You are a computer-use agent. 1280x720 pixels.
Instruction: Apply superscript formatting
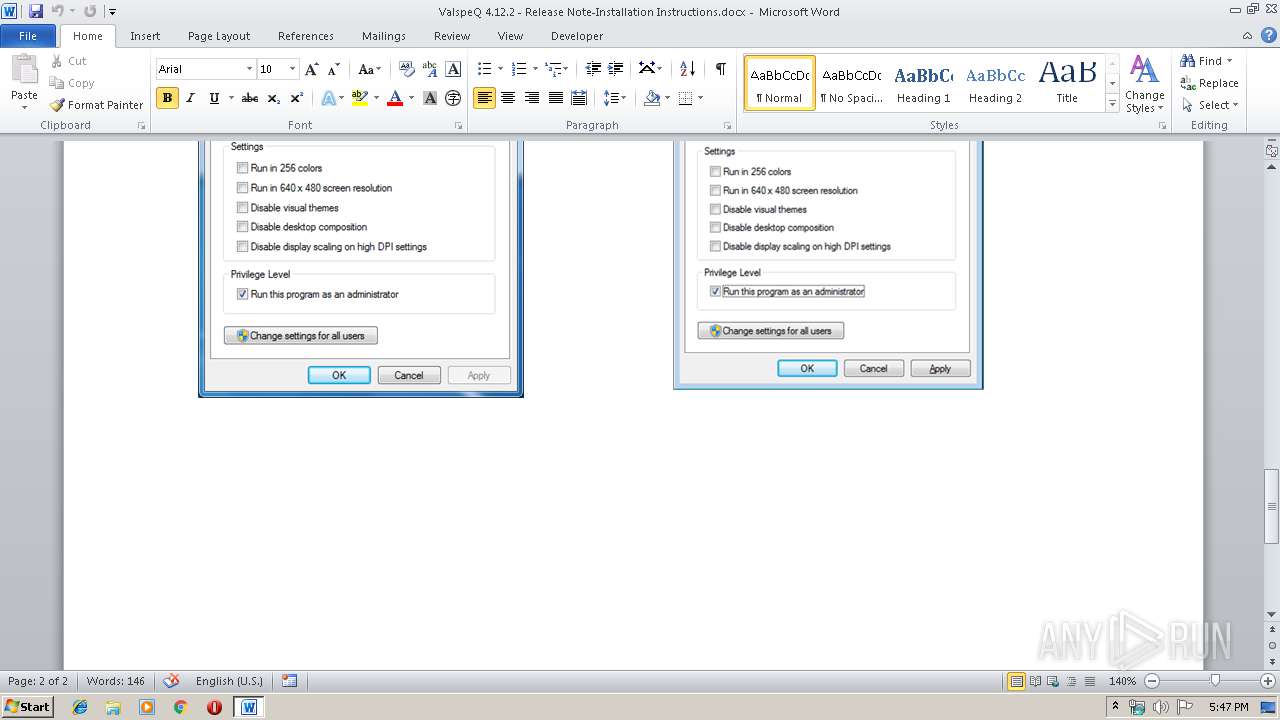coord(297,98)
